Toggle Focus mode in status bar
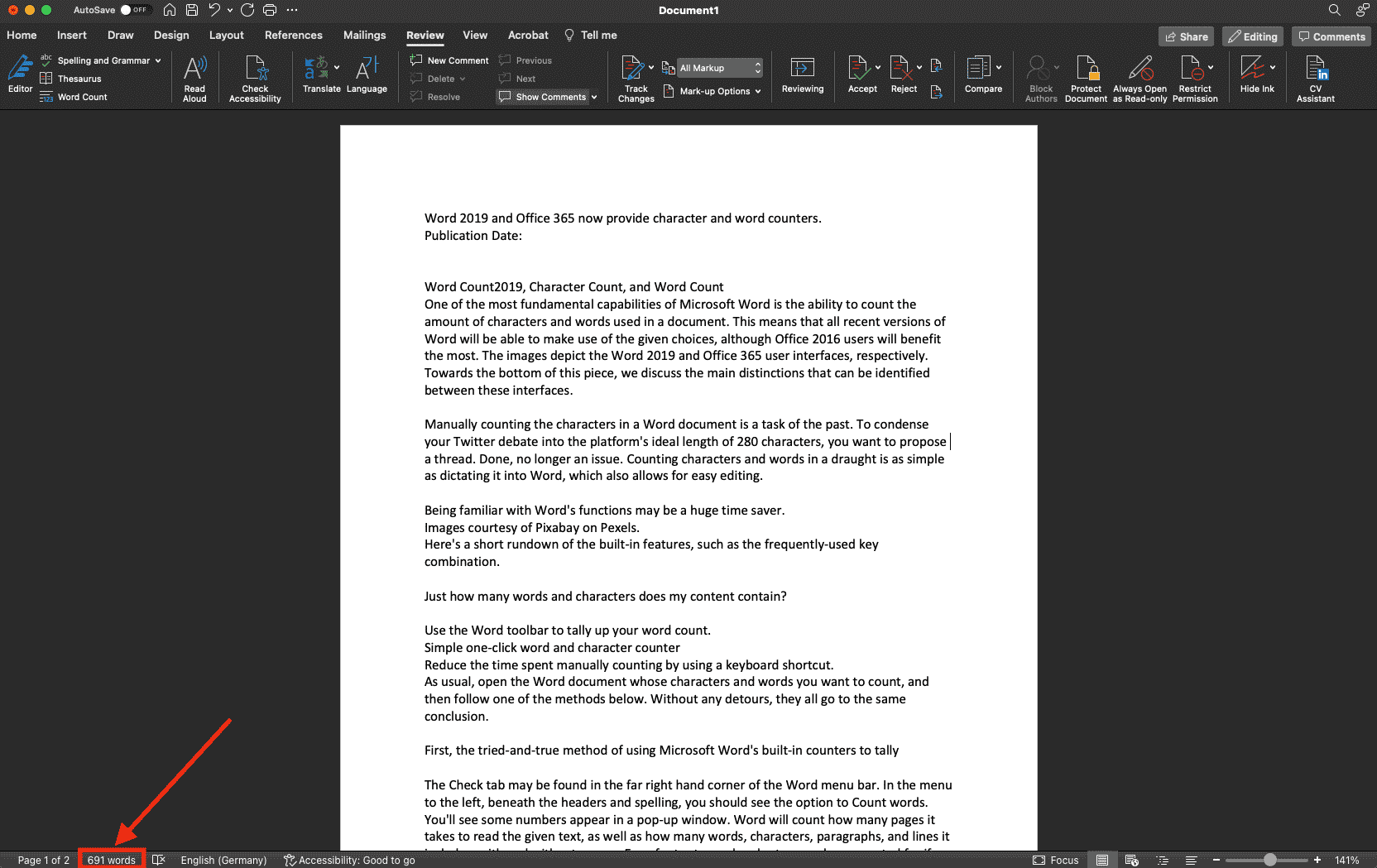The image size is (1377, 868). pos(1056,861)
